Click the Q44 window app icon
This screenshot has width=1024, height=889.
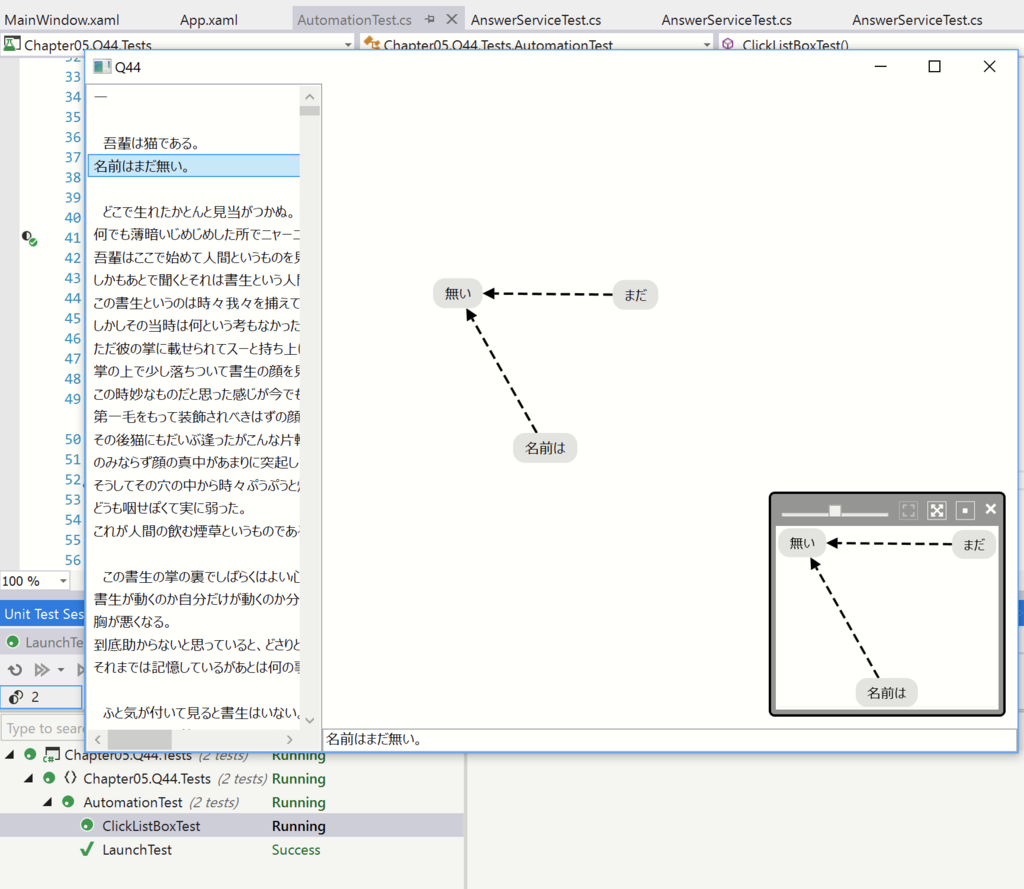click(x=102, y=67)
